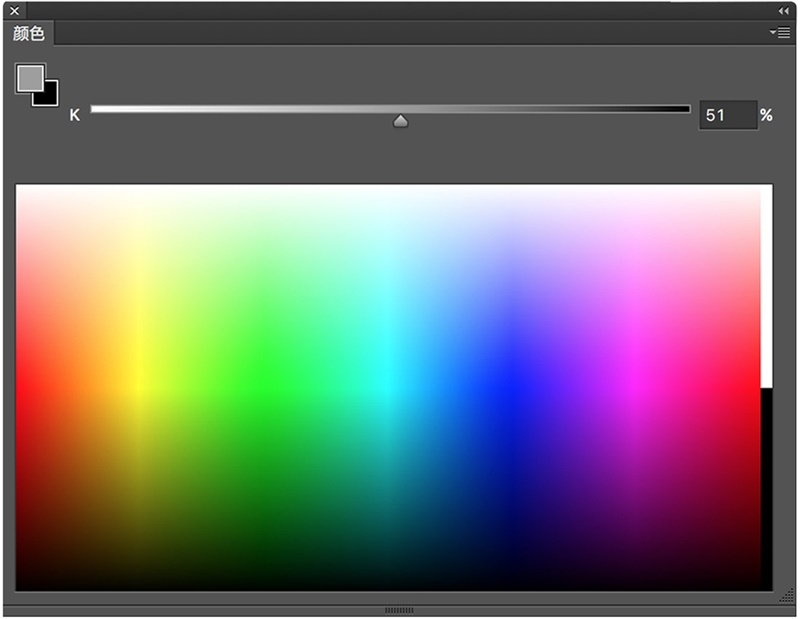Click the panel resize grip icon
This screenshot has height=619, width=800.
click(x=787, y=596)
